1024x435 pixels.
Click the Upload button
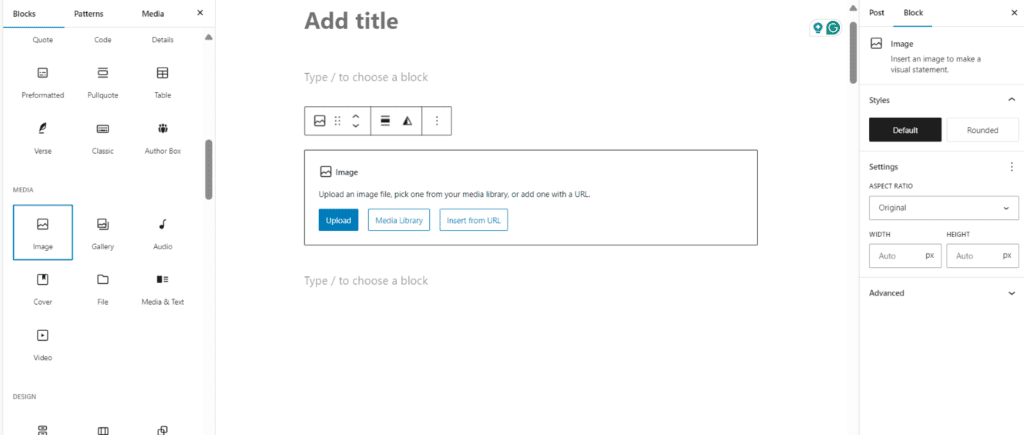click(338, 221)
